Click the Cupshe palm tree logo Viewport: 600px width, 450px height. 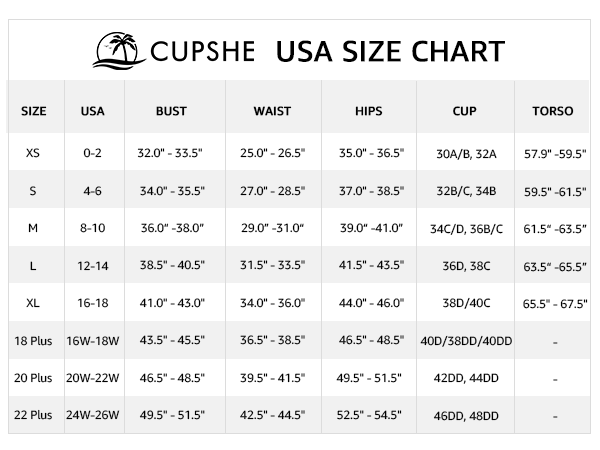point(119,51)
